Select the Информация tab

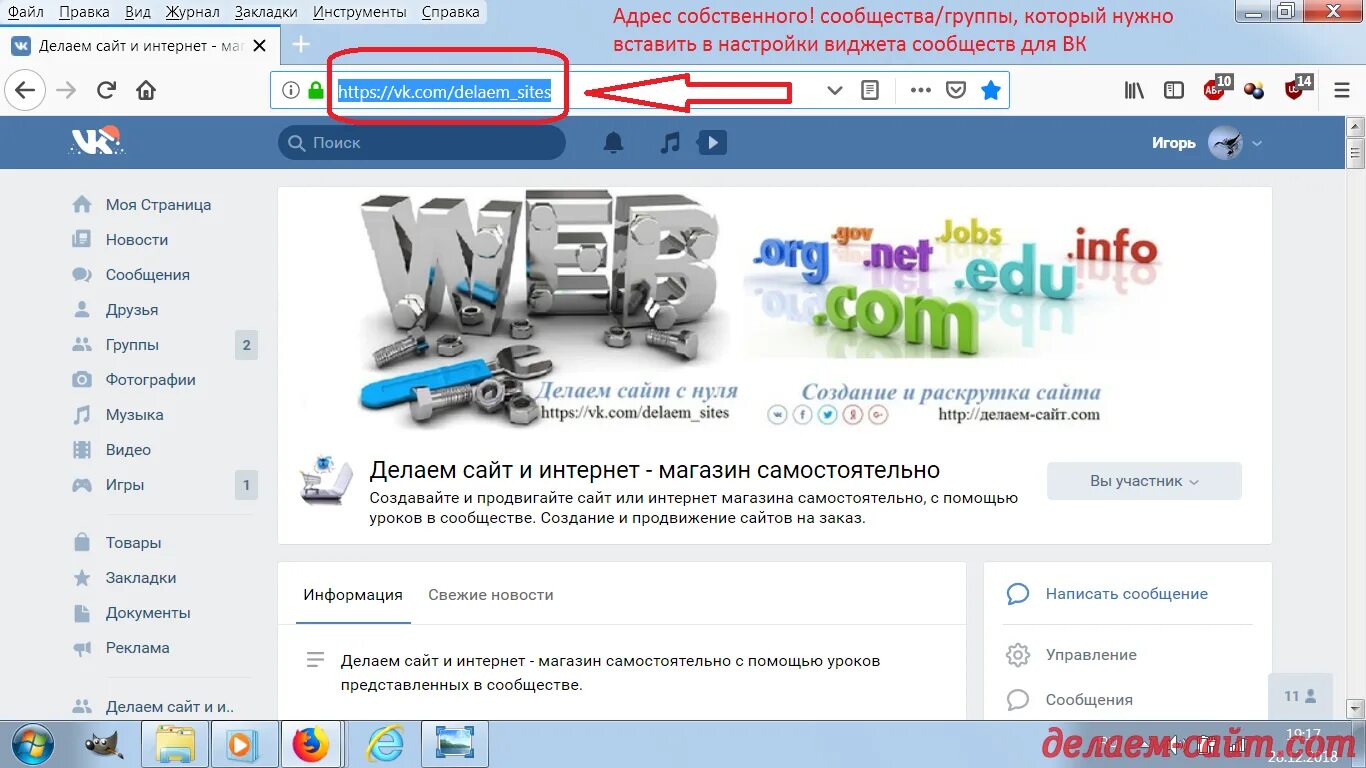[353, 594]
